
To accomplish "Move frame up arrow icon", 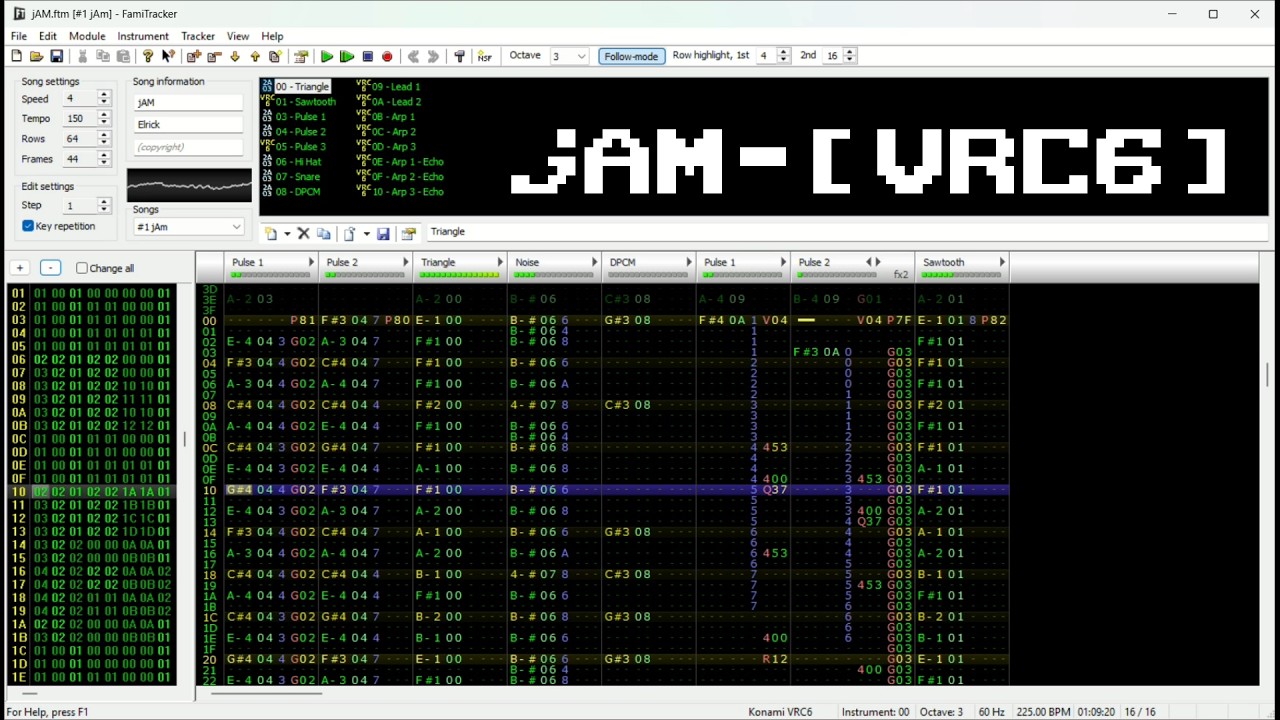I will [255, 57].
